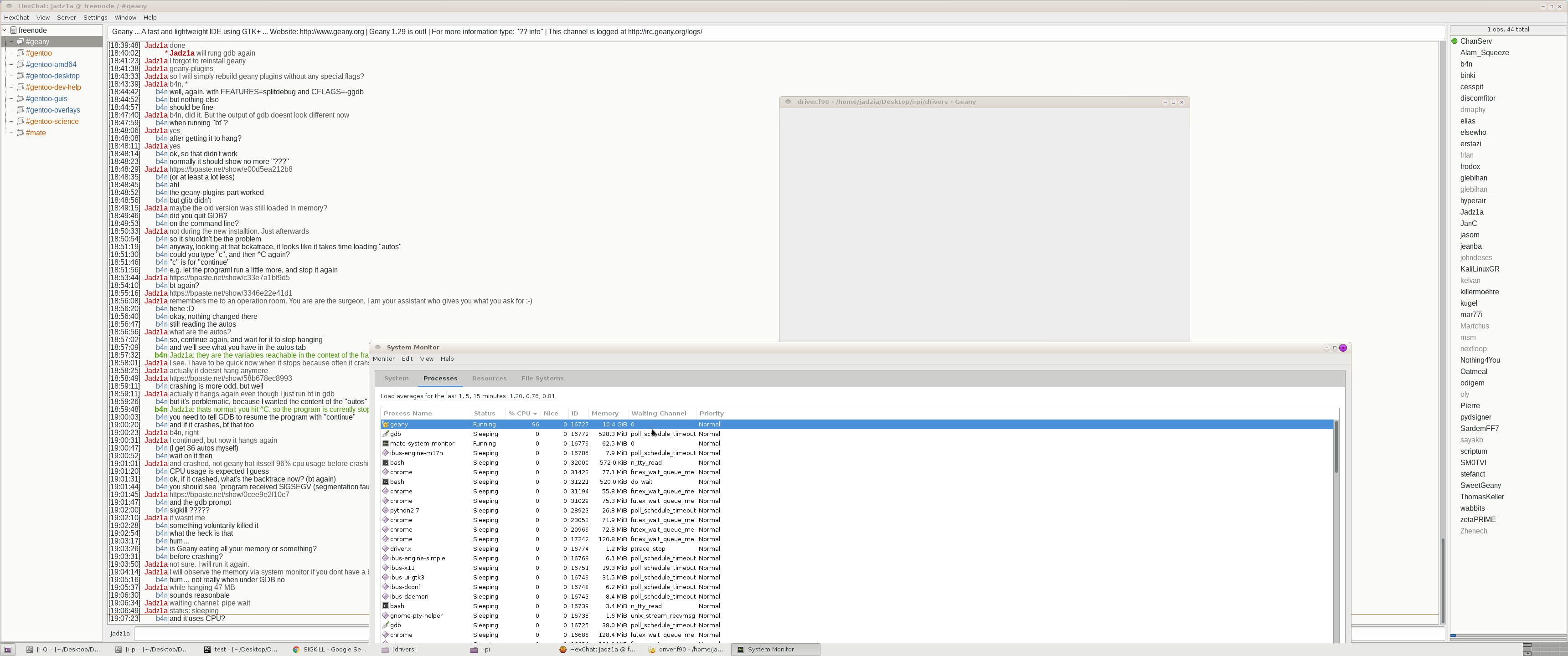Click the gnome-pty-helper process icon
Screen dimensions: 1568x656
point(385,616)
